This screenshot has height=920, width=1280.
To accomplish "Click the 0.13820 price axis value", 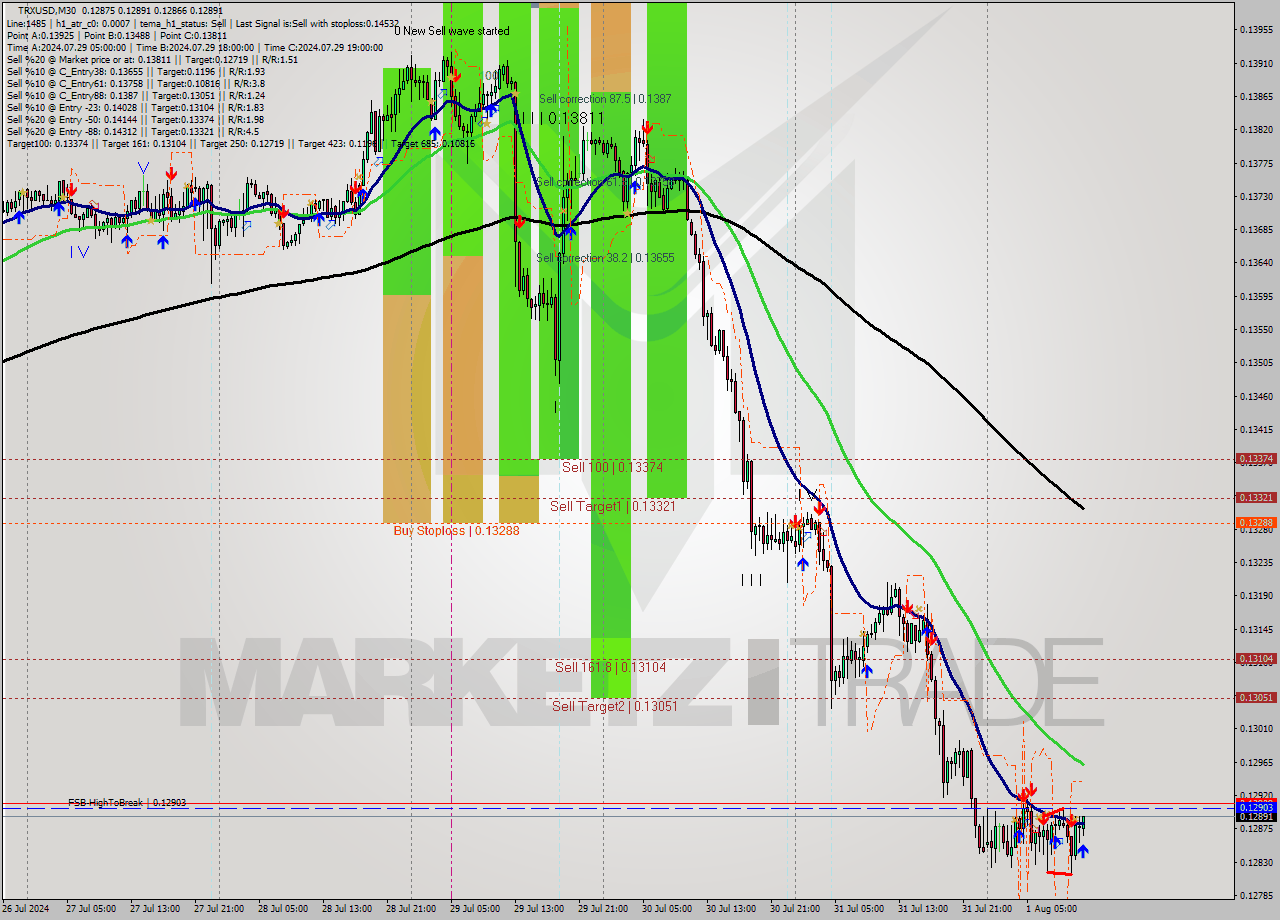I will (x=1256, y=130).
